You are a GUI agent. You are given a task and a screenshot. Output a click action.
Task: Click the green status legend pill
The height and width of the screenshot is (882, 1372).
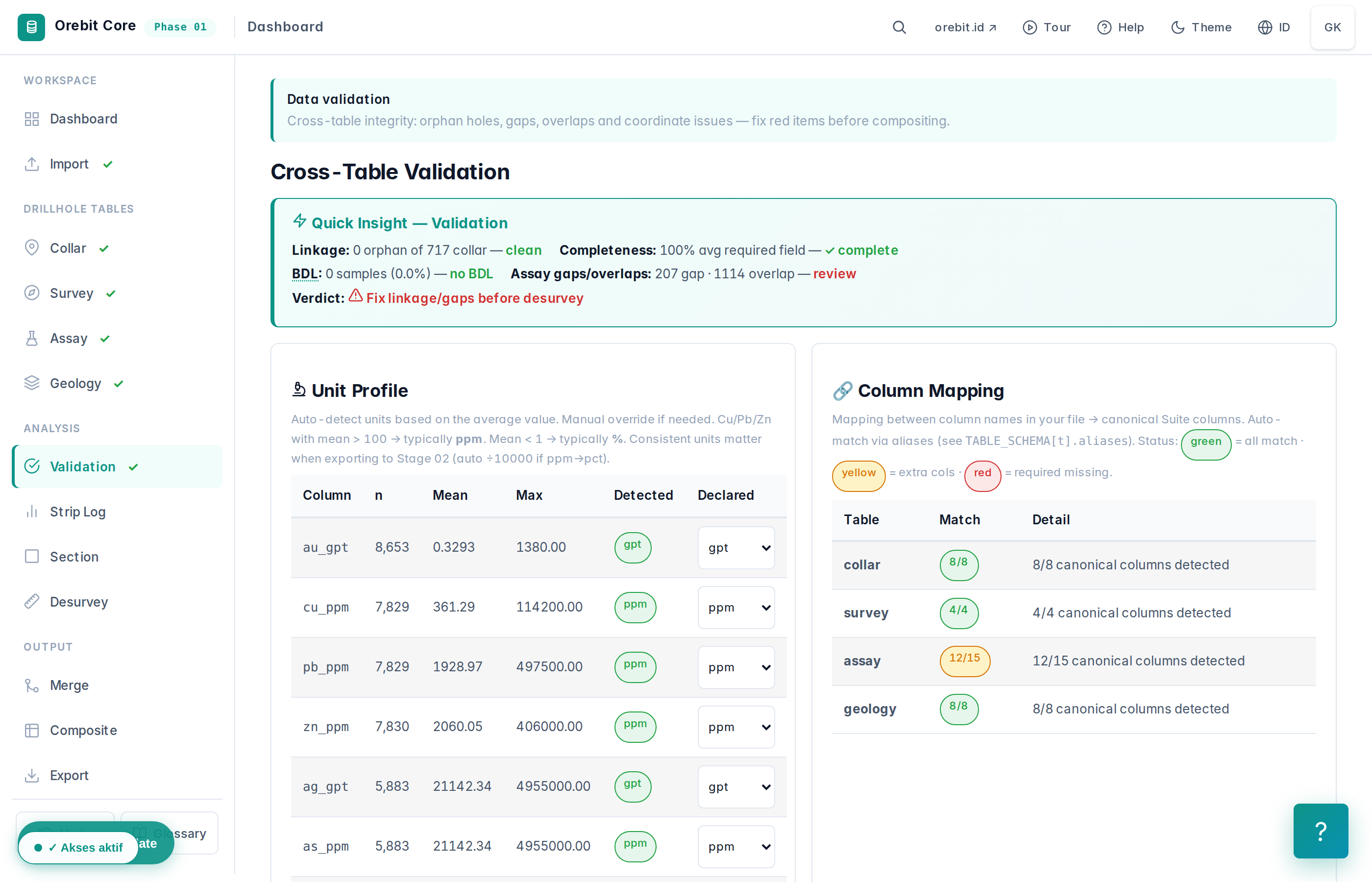pyautogui.click(x=1206, y=444)
